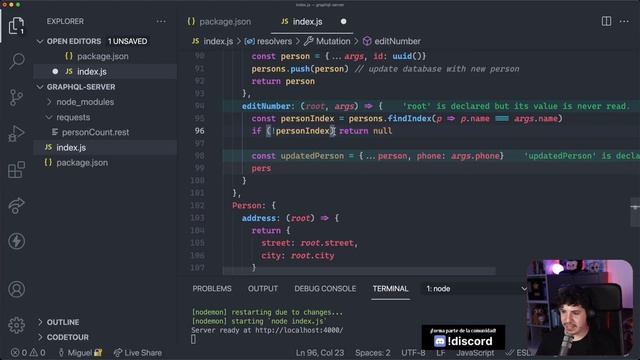Click the editor minimap scrollbar
This screenshot has width=640, height=360.
pyautogui.click(x=635, y=211)
